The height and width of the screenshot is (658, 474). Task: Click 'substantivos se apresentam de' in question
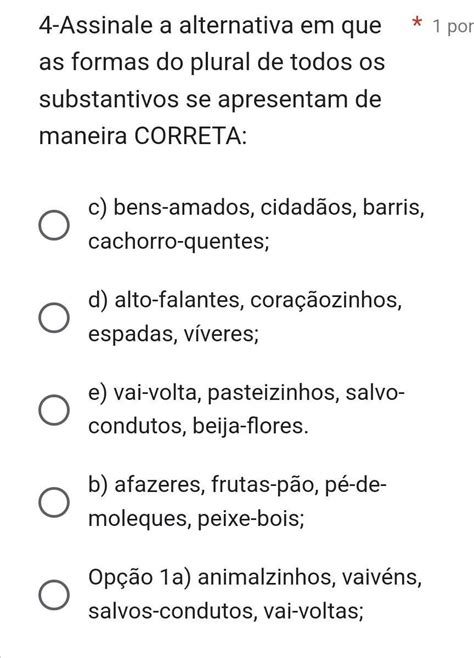[210, 99]
